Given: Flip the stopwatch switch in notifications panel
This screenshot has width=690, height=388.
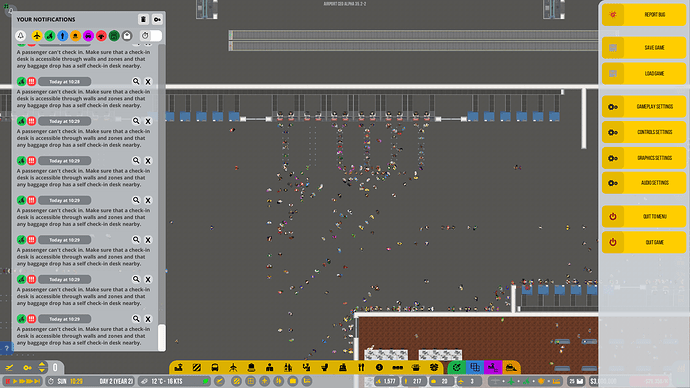Looking at the screenshot, I should pos(150,36).
